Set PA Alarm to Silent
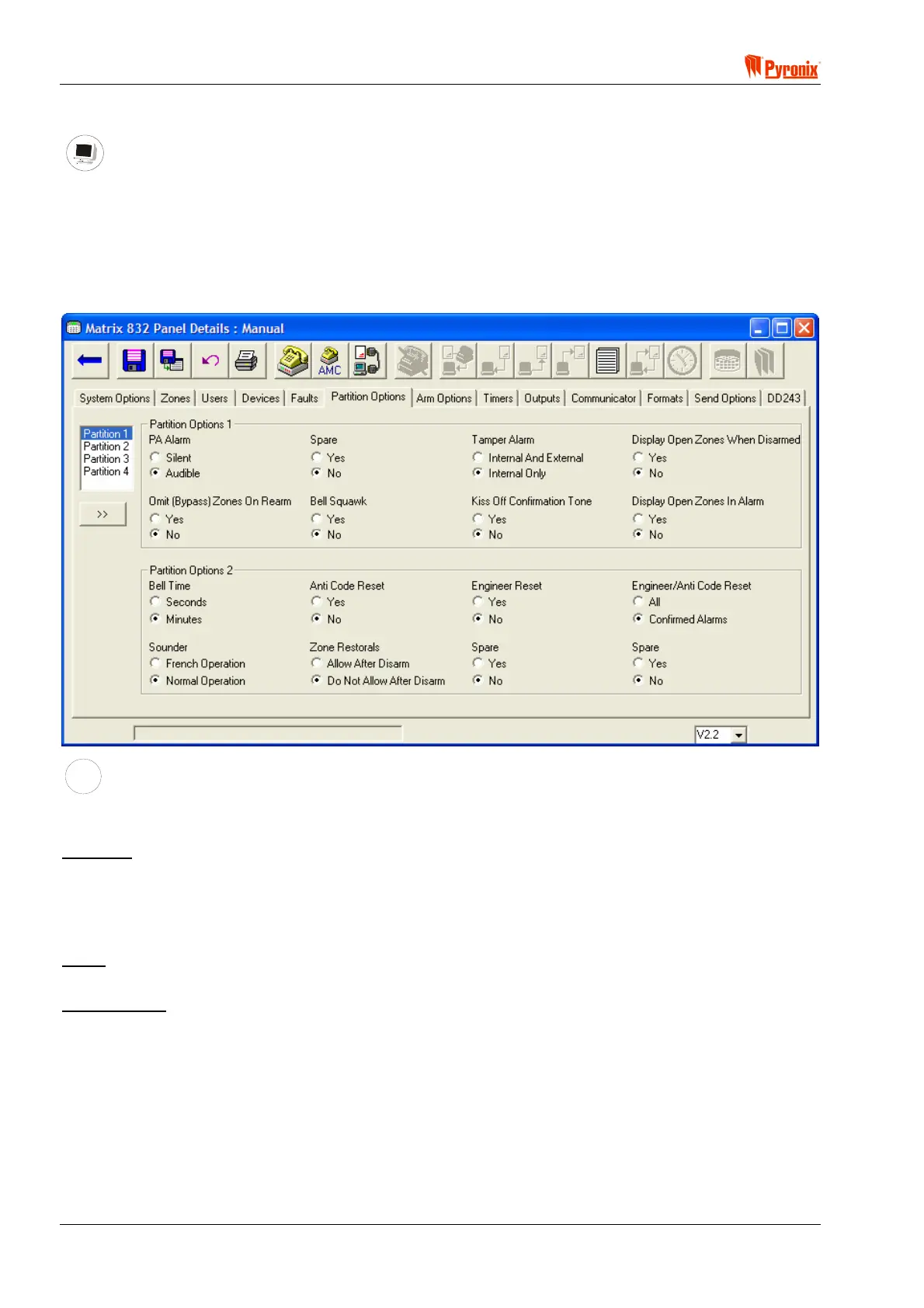The height and width of the screenshot is (1308, 924). click(155, 457)
